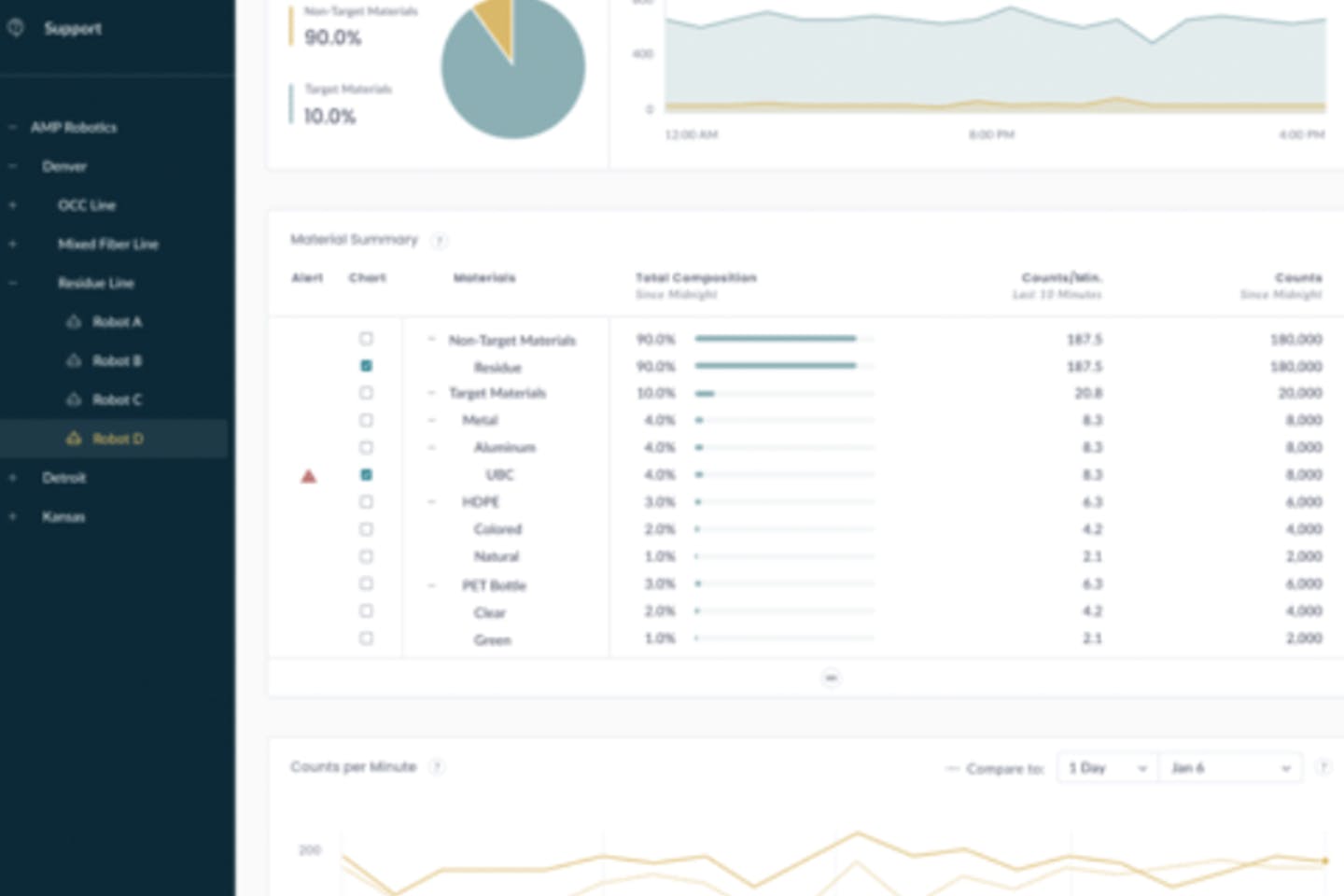Check the Clear chart checkbox
Screen dimensions: 1344x896
(x=366, y=610)
